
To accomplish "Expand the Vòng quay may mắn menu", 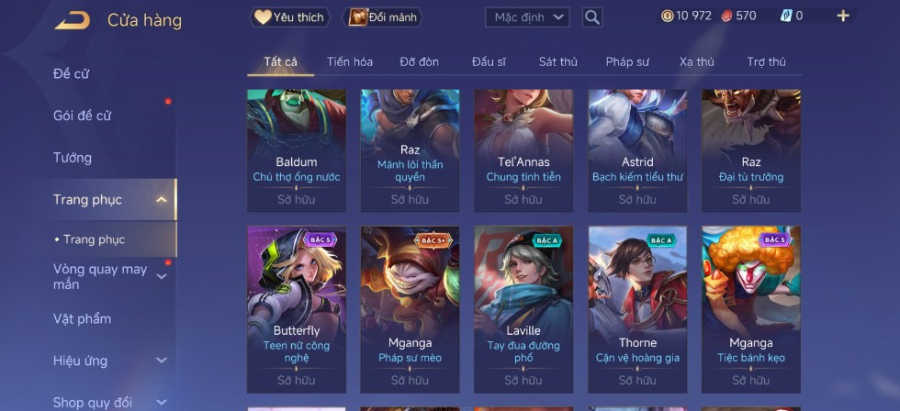I will coord(162,277).
